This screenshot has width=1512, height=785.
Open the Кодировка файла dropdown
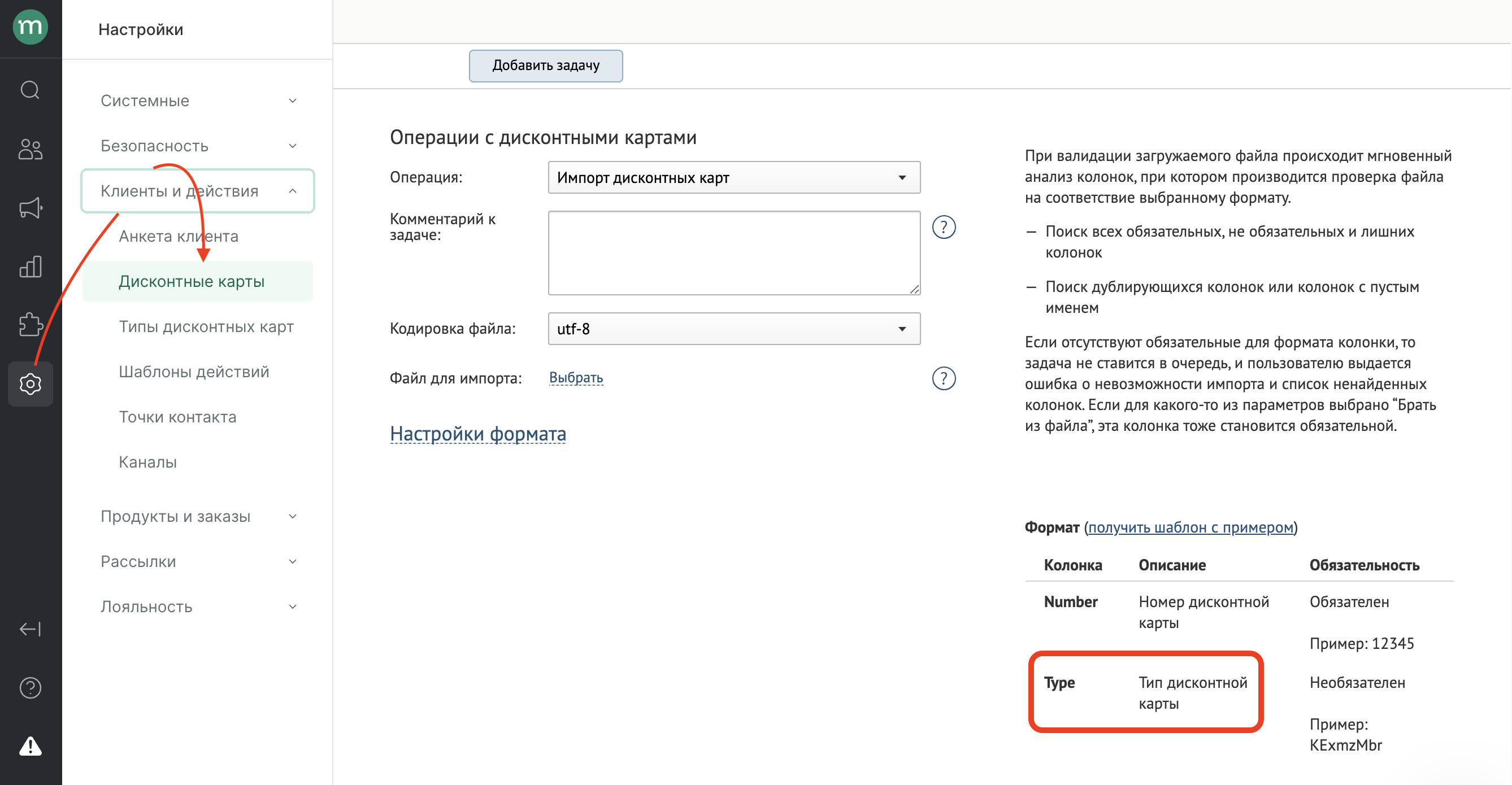pos(734,329)
